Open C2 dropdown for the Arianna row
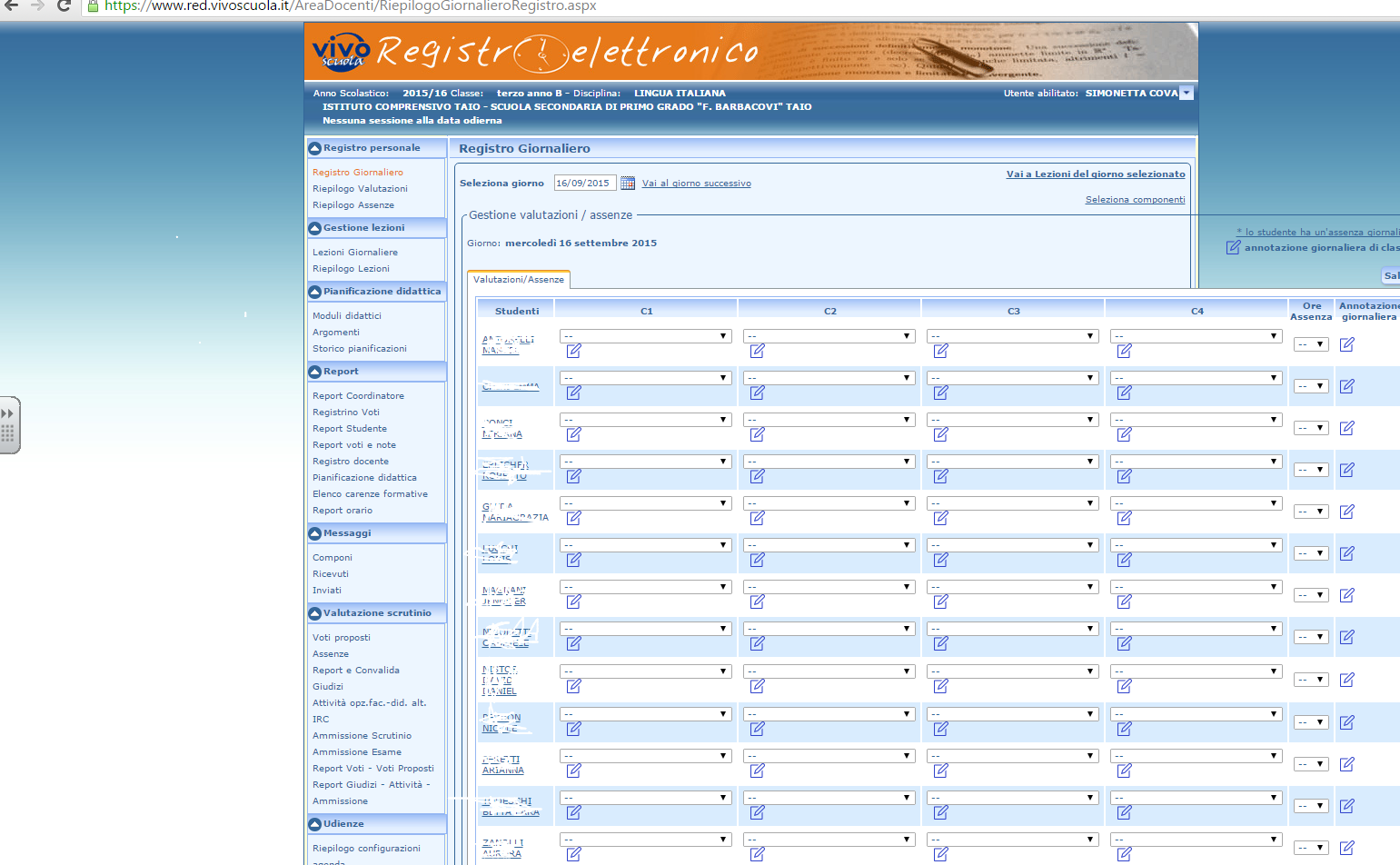The width and height of the screenshot is (1400, 865). point(829,756)
